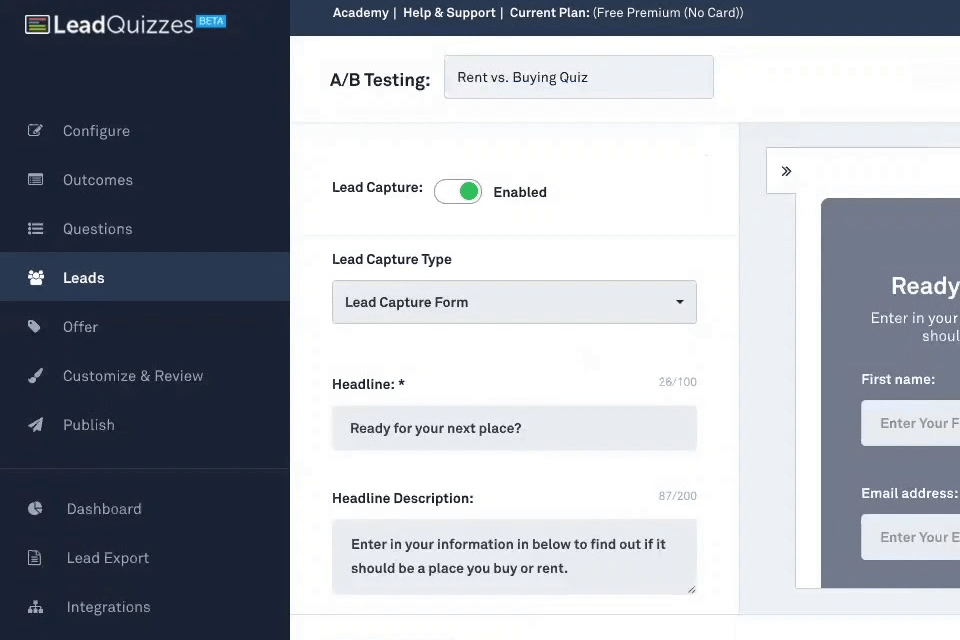Screen dimensions: 960x640
Task: Open the Lead Capture Type dropdown
Action: 514,302
